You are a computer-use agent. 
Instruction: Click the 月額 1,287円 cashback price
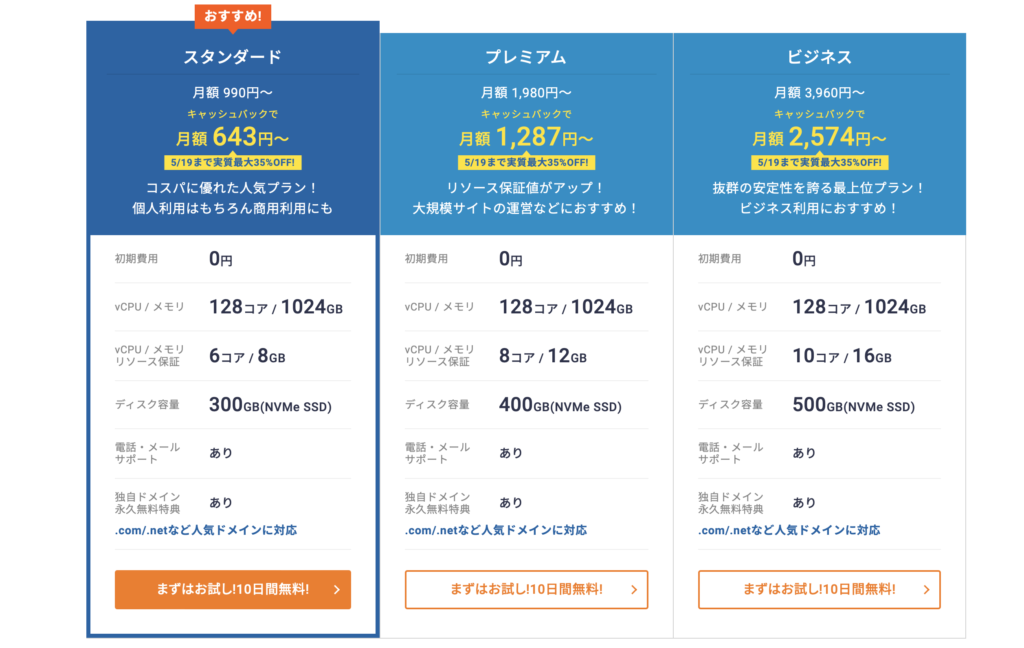click(x=526, y=137)
